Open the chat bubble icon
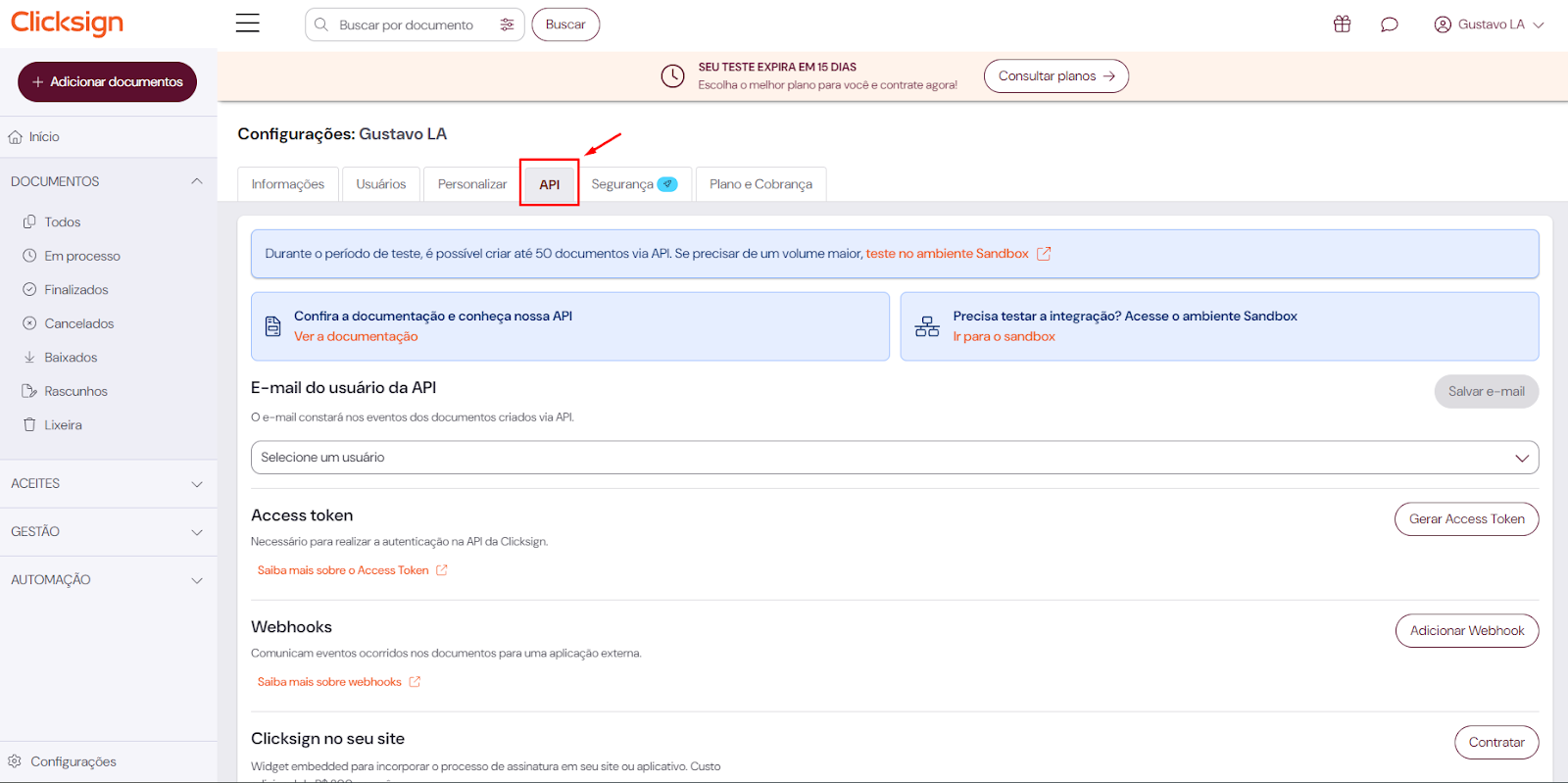The height and width of the screenshot is (783, 1568). 1389,24
